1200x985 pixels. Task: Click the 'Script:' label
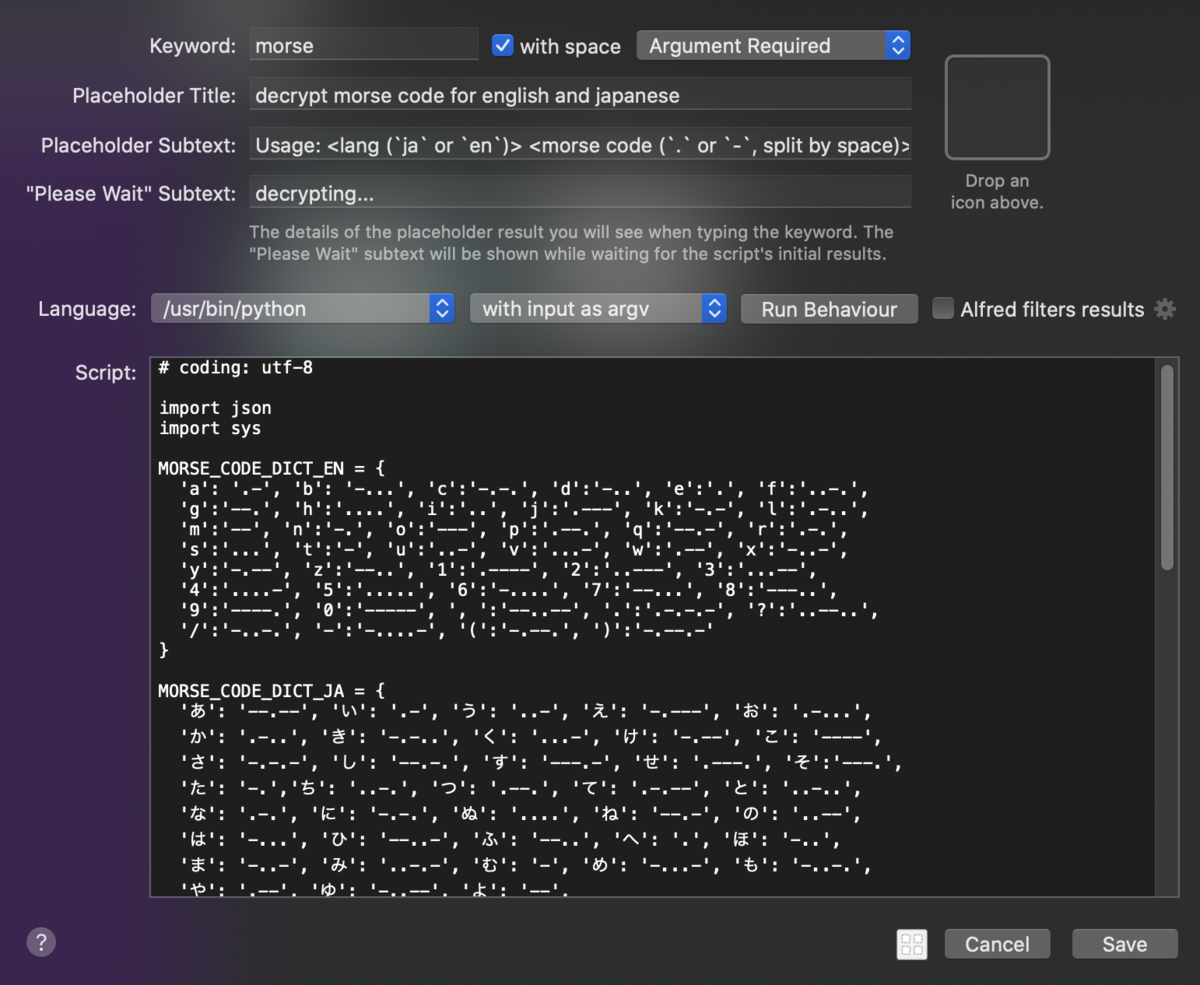[106, 373]
